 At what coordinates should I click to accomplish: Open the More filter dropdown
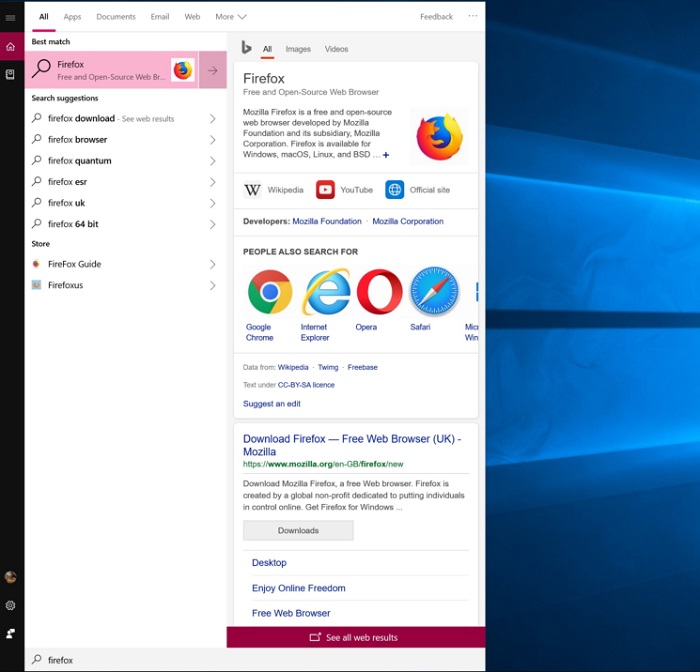pos(231,17)
